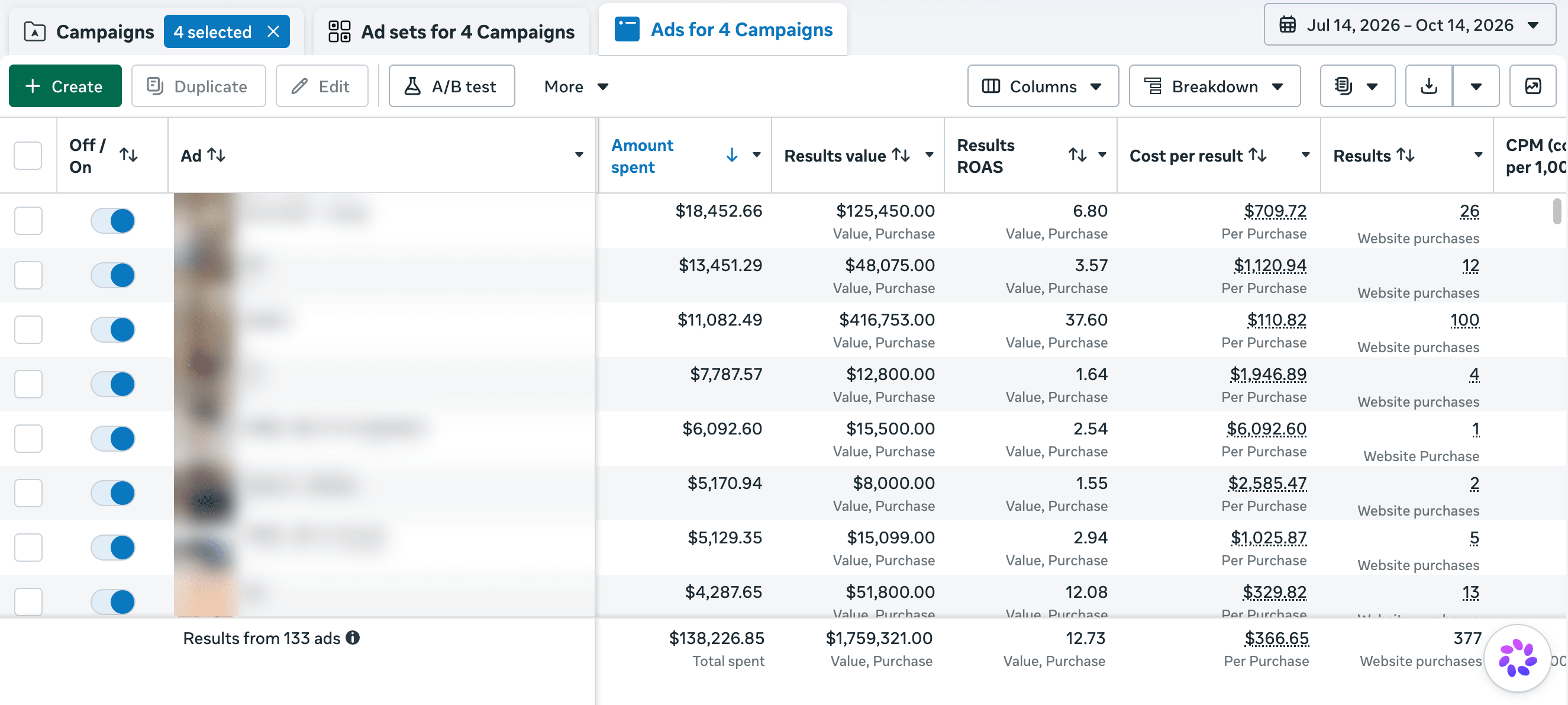Open the charts view icon button
The width and height of the screenshot is (1568, 705).
(1532, 86)
